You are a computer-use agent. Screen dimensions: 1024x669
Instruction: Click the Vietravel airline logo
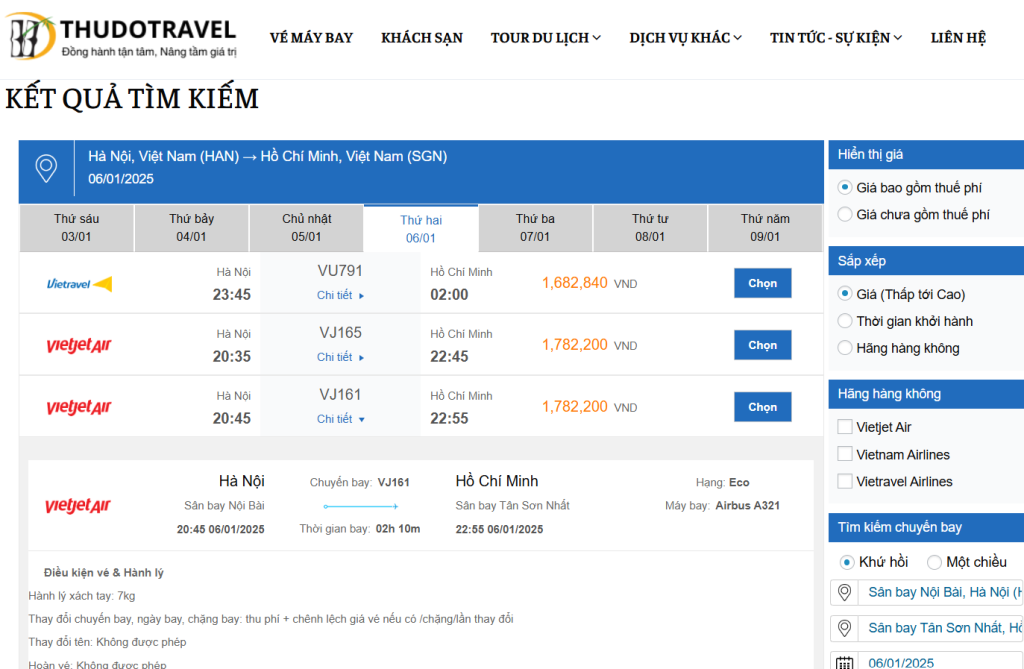click(x=79, y=284)
